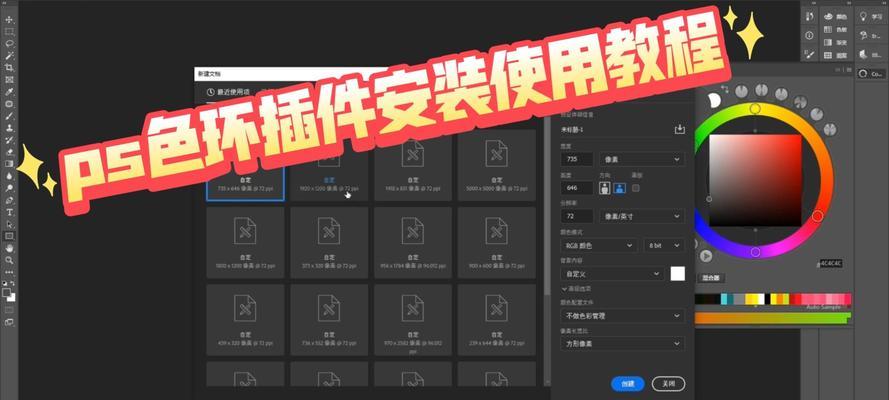Click the foreground color swatch in toolbar
This screenshot has height=400, width=889.
[7, 293]
